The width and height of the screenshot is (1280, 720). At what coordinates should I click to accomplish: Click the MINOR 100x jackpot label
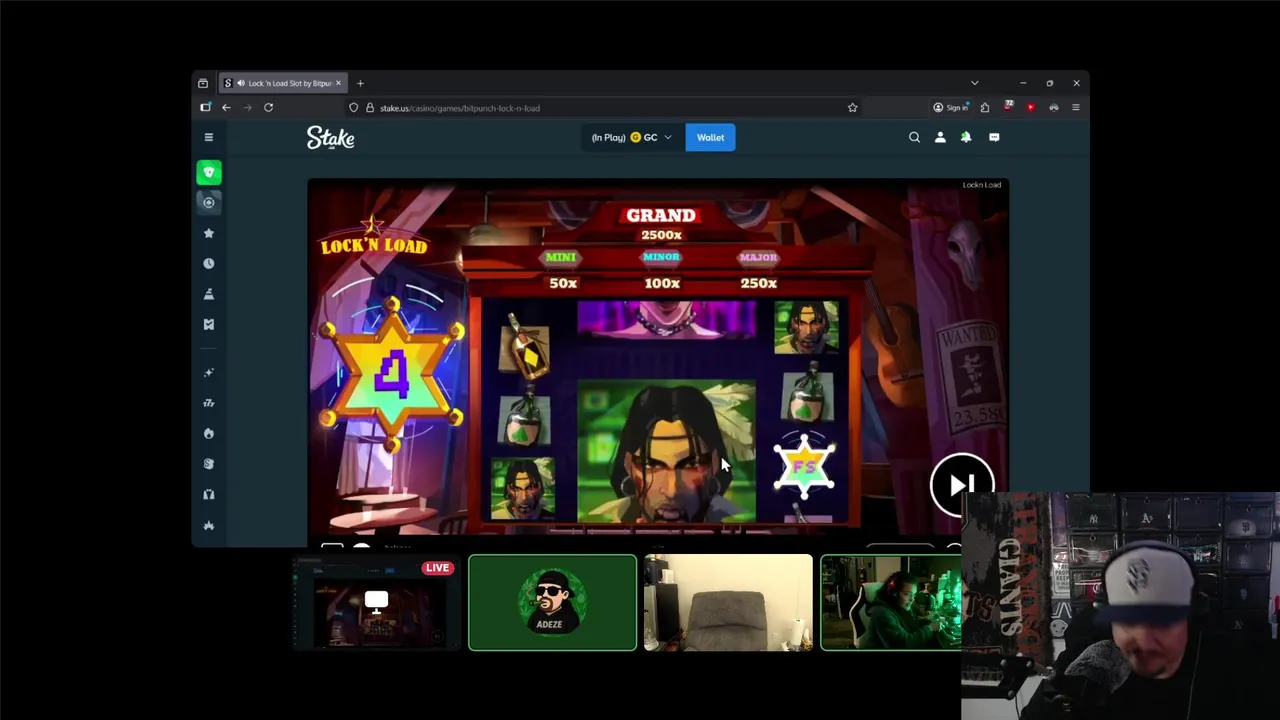pyautogui.click(x=661, y=270)
